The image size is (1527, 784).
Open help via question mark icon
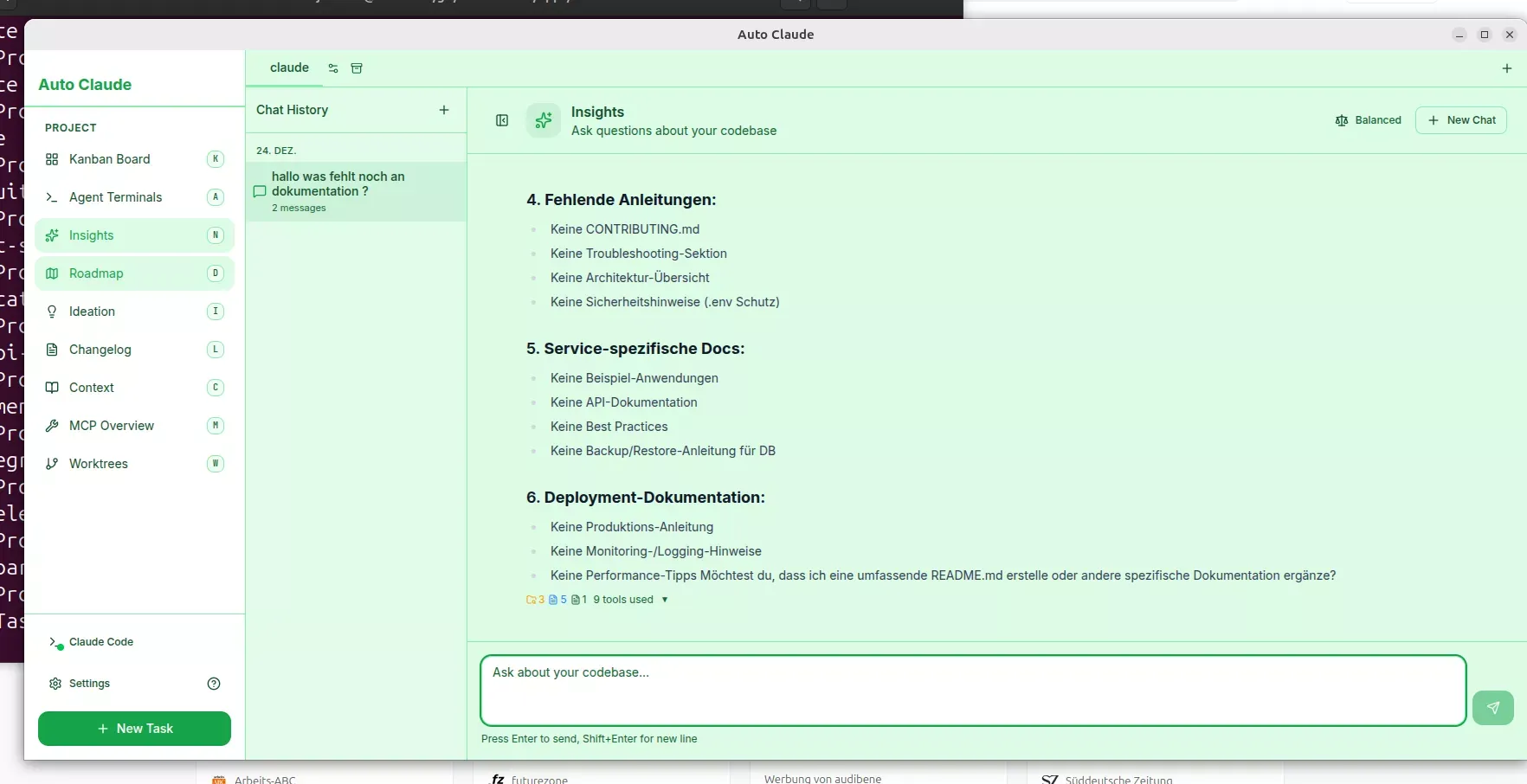(x=214, y=684)
